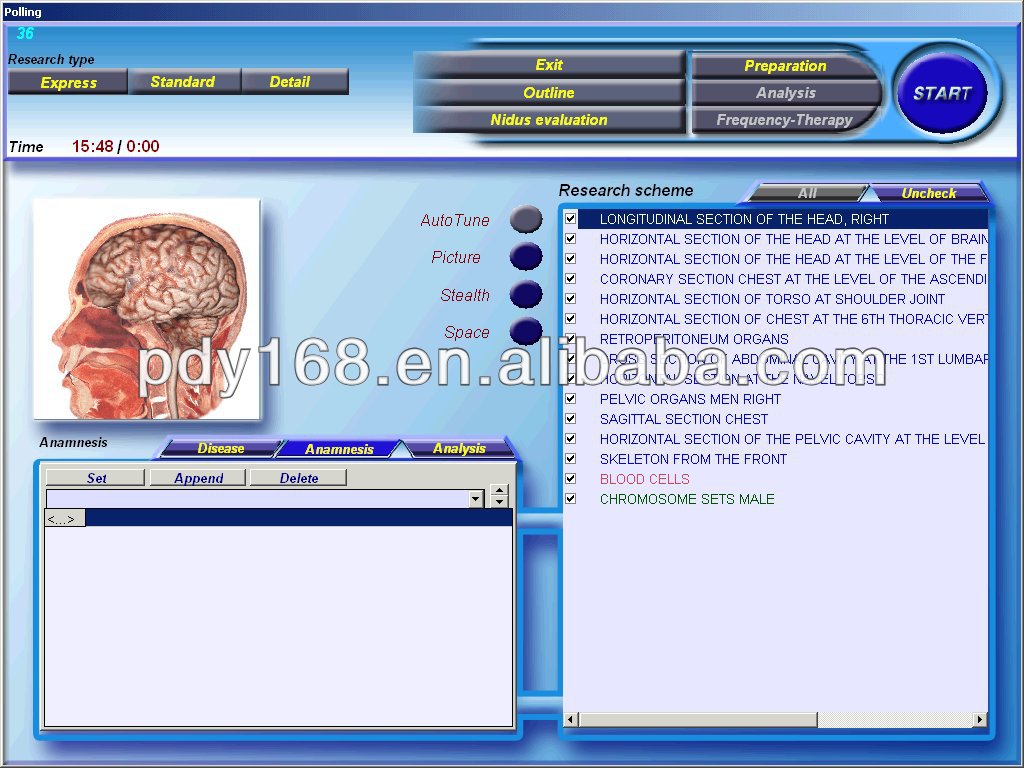The width and height of the screenshot is (1024, 768).
Task: Toggle the Space round indicator
Action: point(526,331)
